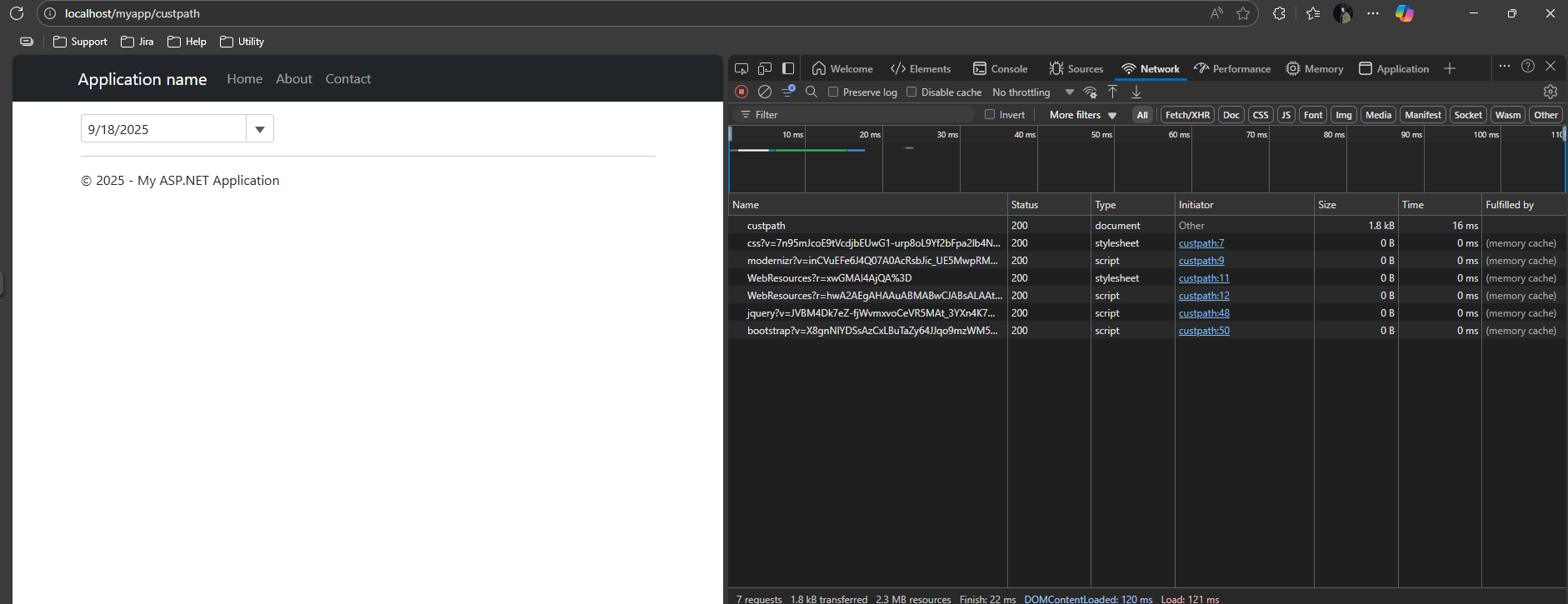Image resolution: width=1568 pixels, height=604 pixels.
Task: Switch to the Console tab
Action: [1000, 68]
